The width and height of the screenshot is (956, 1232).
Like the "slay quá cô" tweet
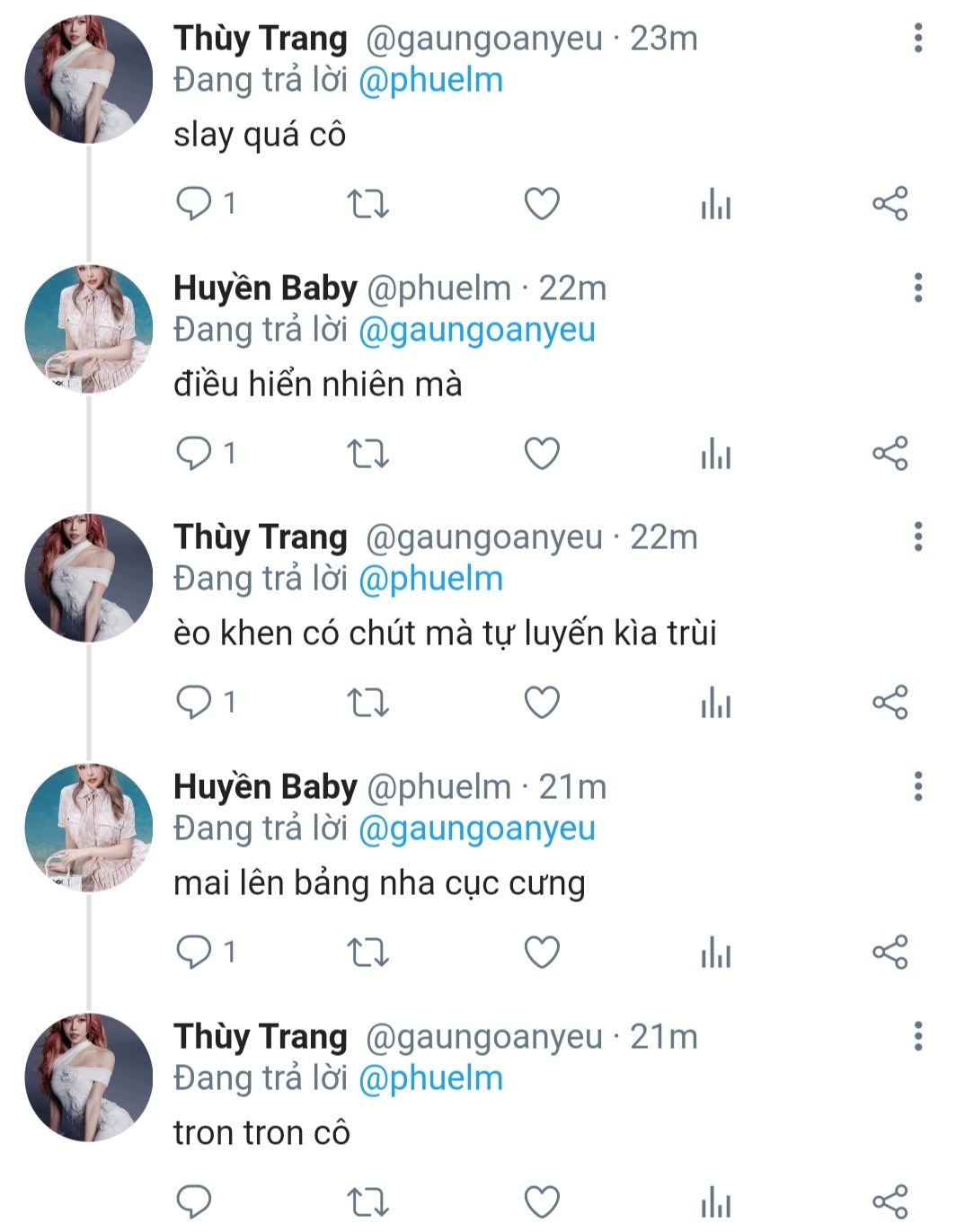point(542,204)
